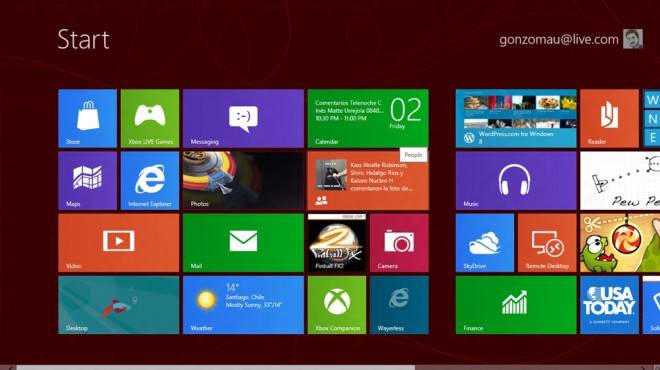Launch the Pinball FX2 game tile
The image size is (660, 370).
click(337, 243)
